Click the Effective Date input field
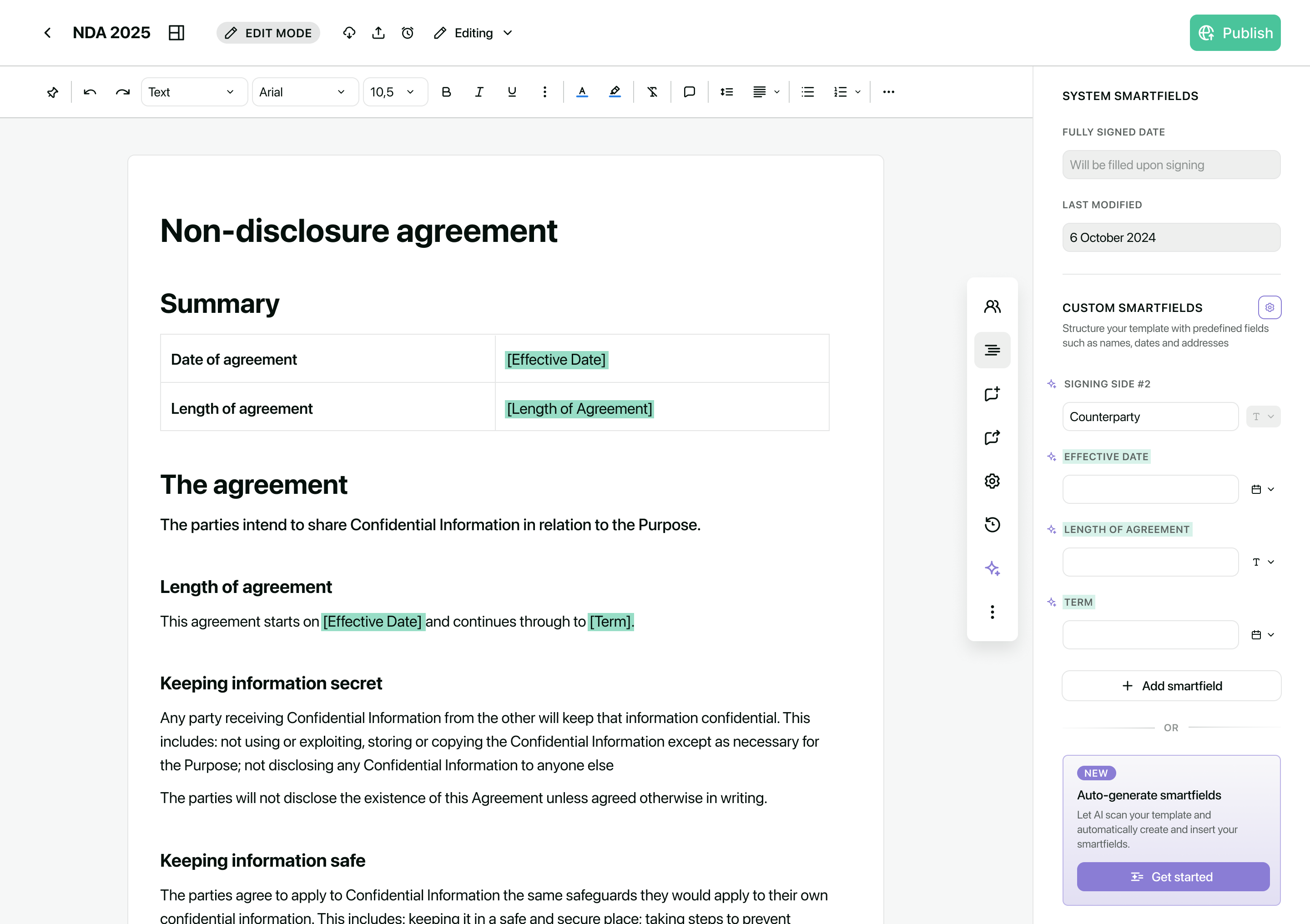Image resolution: width=1310 pixels, height=924 pixels. [x=1150, y=489]
